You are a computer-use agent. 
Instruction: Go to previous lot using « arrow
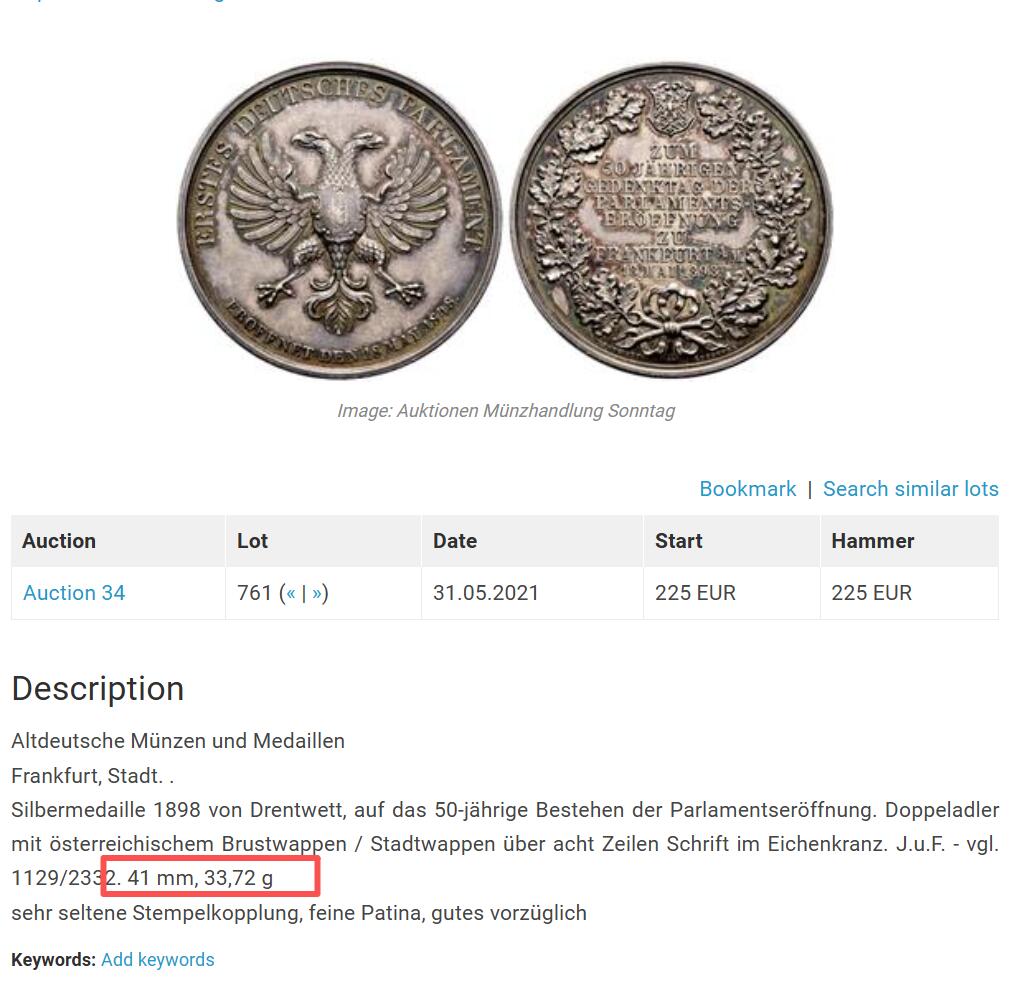(291, 593)
